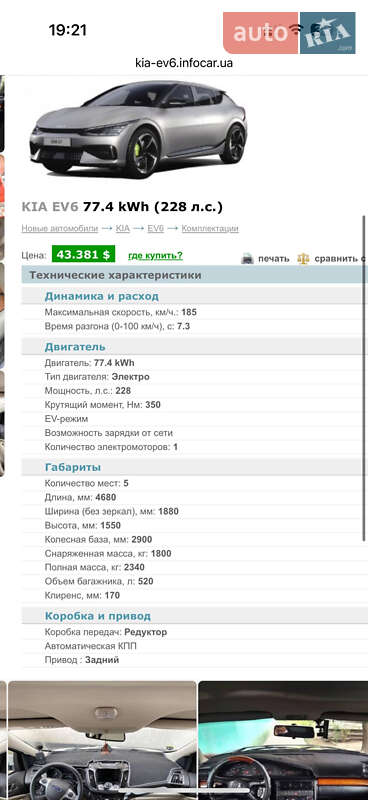The width and height of the screenshot is (368, 800).
Task: Click the silver KIA EV6 car image
Action: [x=138, y=130]
